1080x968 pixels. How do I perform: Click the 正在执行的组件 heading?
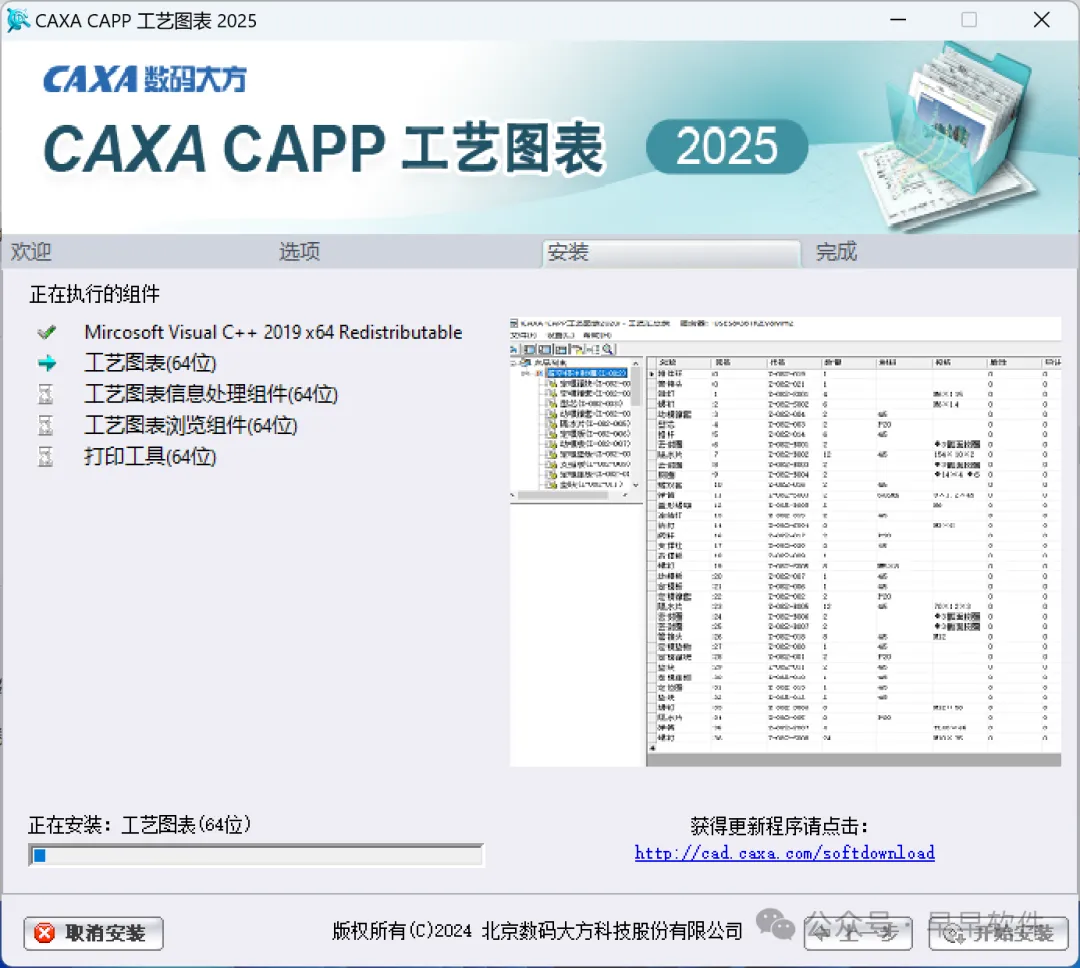click(94, 294)
